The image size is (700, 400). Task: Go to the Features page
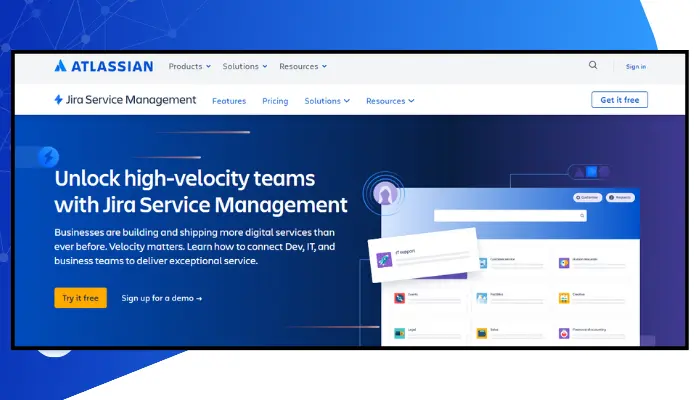click(x=229, y=101)
